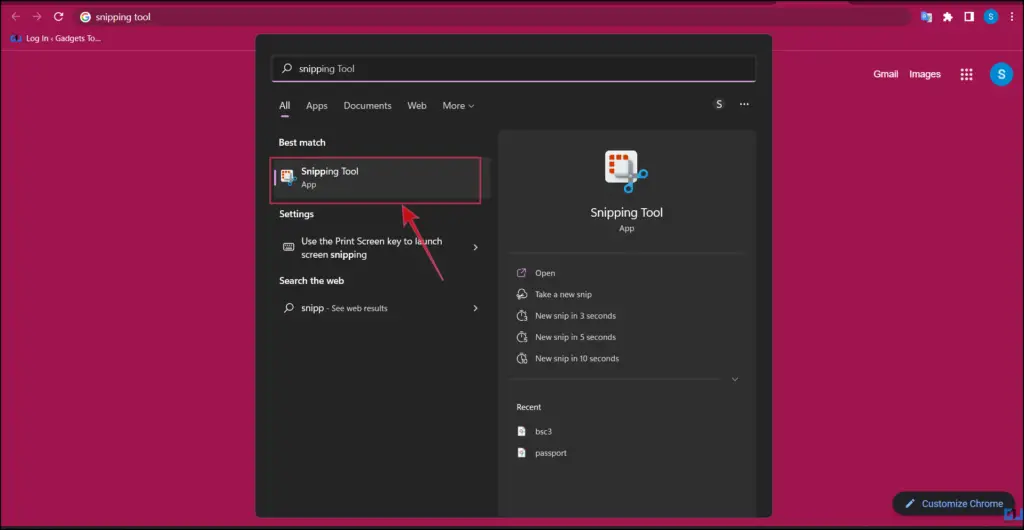Open 'snipp - See web results' entry

pos(379,308)
